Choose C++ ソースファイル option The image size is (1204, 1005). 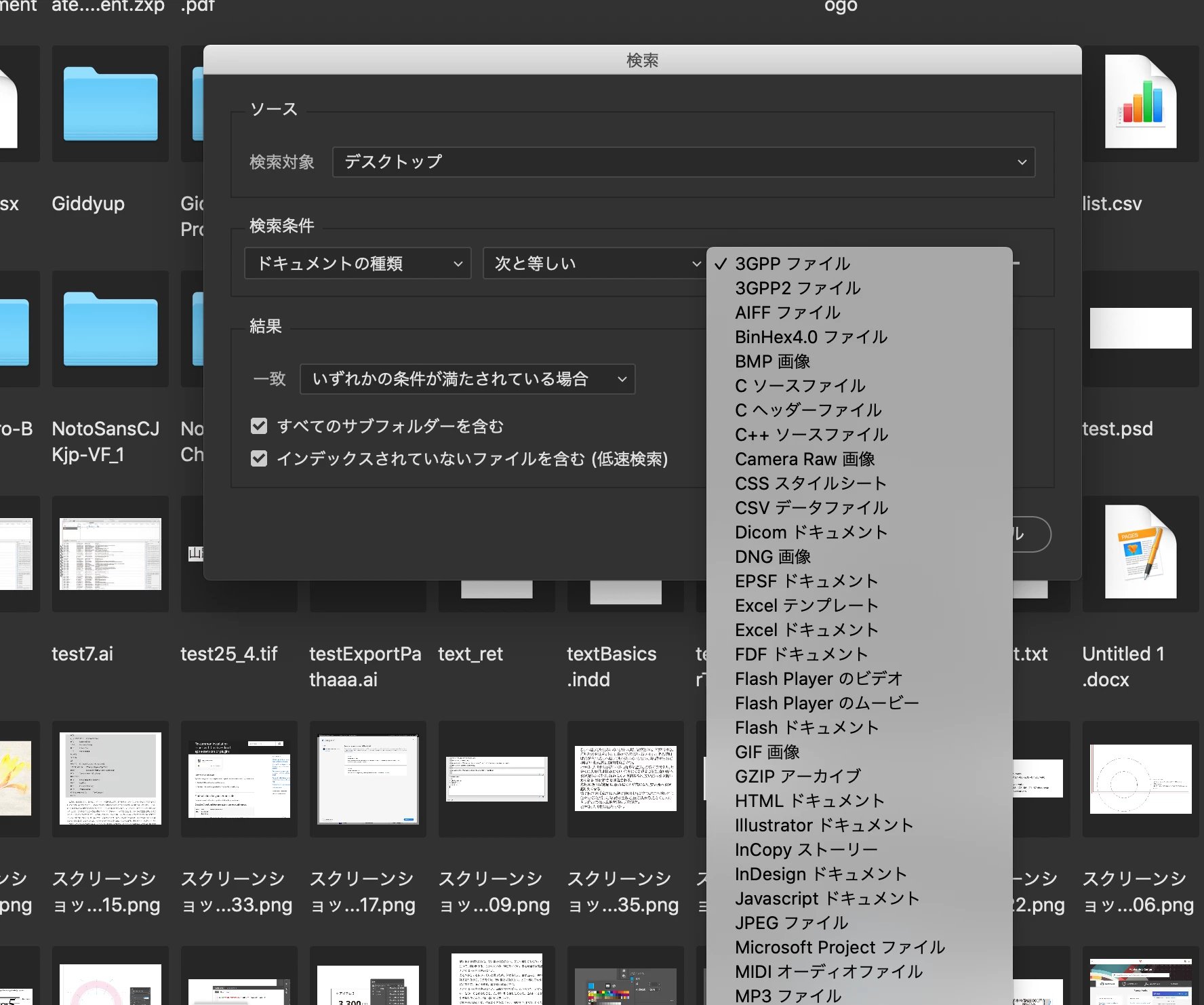pyautogui.click(x=860, y=434)
